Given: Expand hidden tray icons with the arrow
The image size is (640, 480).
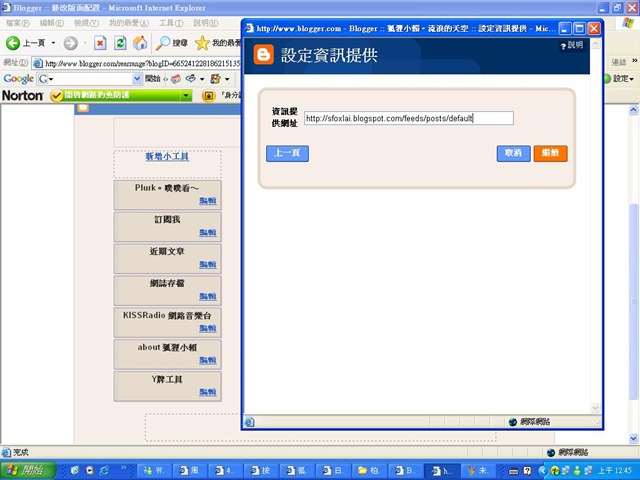Looking at the screenshot, I should [x=542, y=471].
